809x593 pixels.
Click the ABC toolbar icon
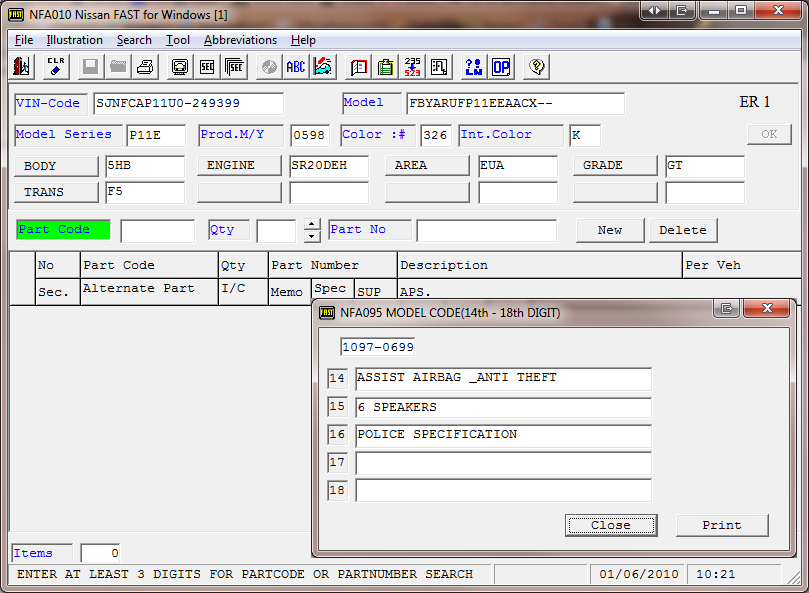[x=296, y=67]
